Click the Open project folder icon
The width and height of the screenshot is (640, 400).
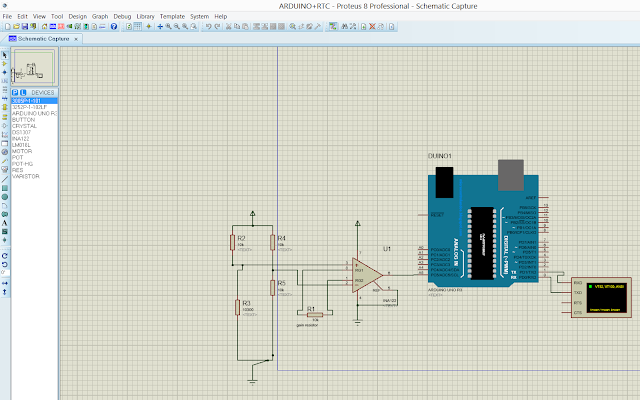tap(16, 27)
